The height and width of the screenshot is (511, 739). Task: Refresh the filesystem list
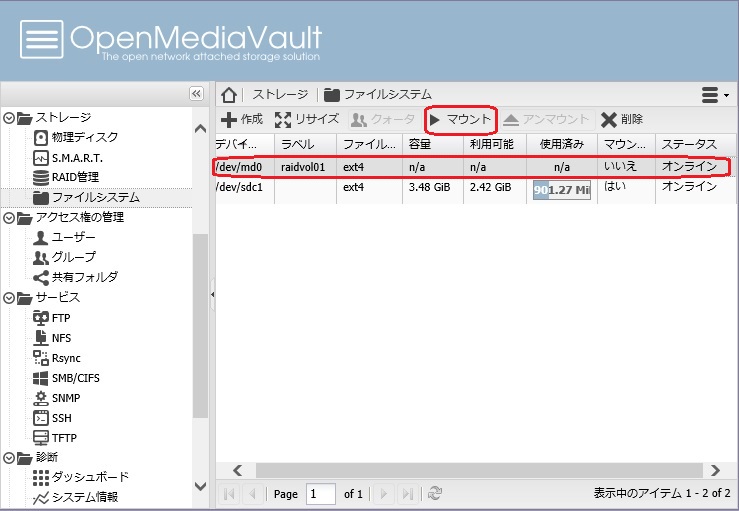[x=435, y=494]
